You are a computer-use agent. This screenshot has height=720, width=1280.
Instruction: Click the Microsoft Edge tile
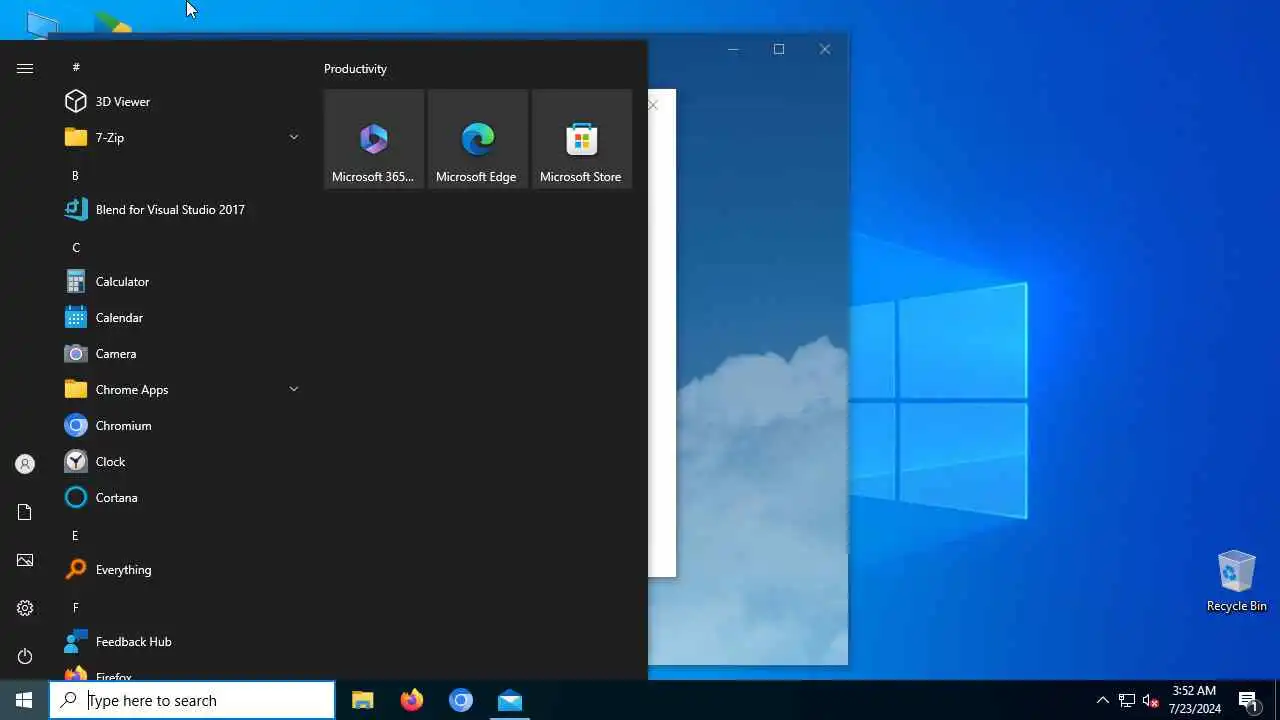pos(478,139)
